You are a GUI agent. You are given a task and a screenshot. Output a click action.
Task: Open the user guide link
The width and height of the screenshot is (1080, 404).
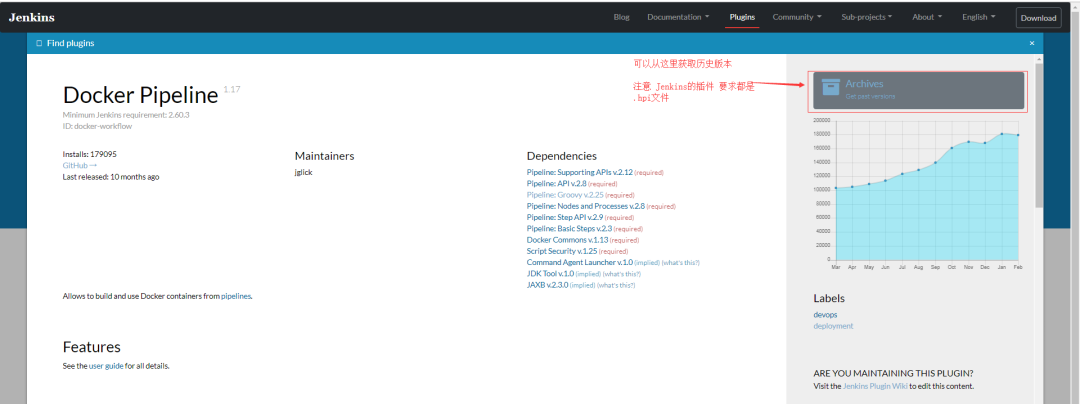(x=106, y=366)
